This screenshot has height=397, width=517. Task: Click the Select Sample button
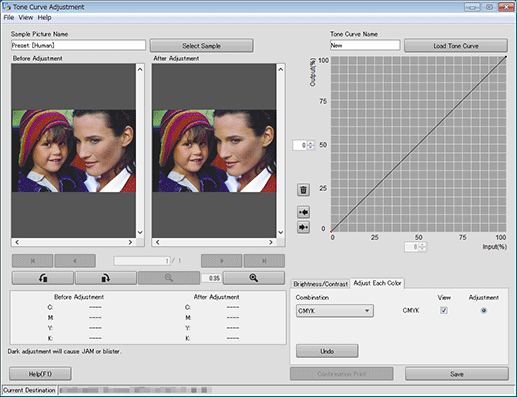(201, 46)
